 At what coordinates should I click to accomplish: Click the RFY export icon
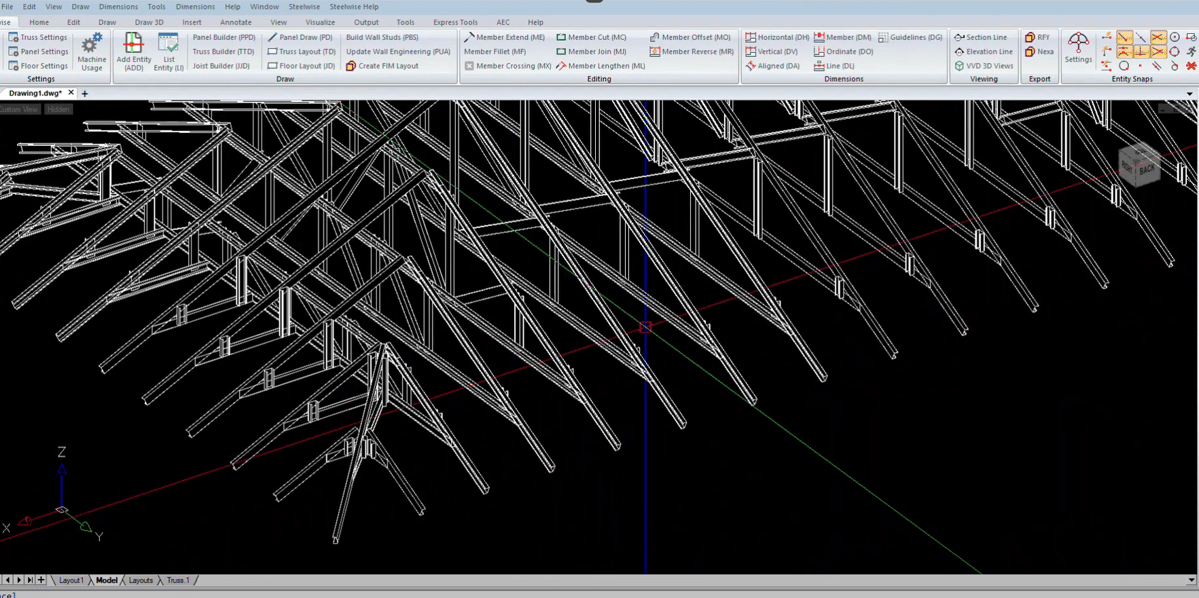pyautogui.click(x=1038, y=37)
